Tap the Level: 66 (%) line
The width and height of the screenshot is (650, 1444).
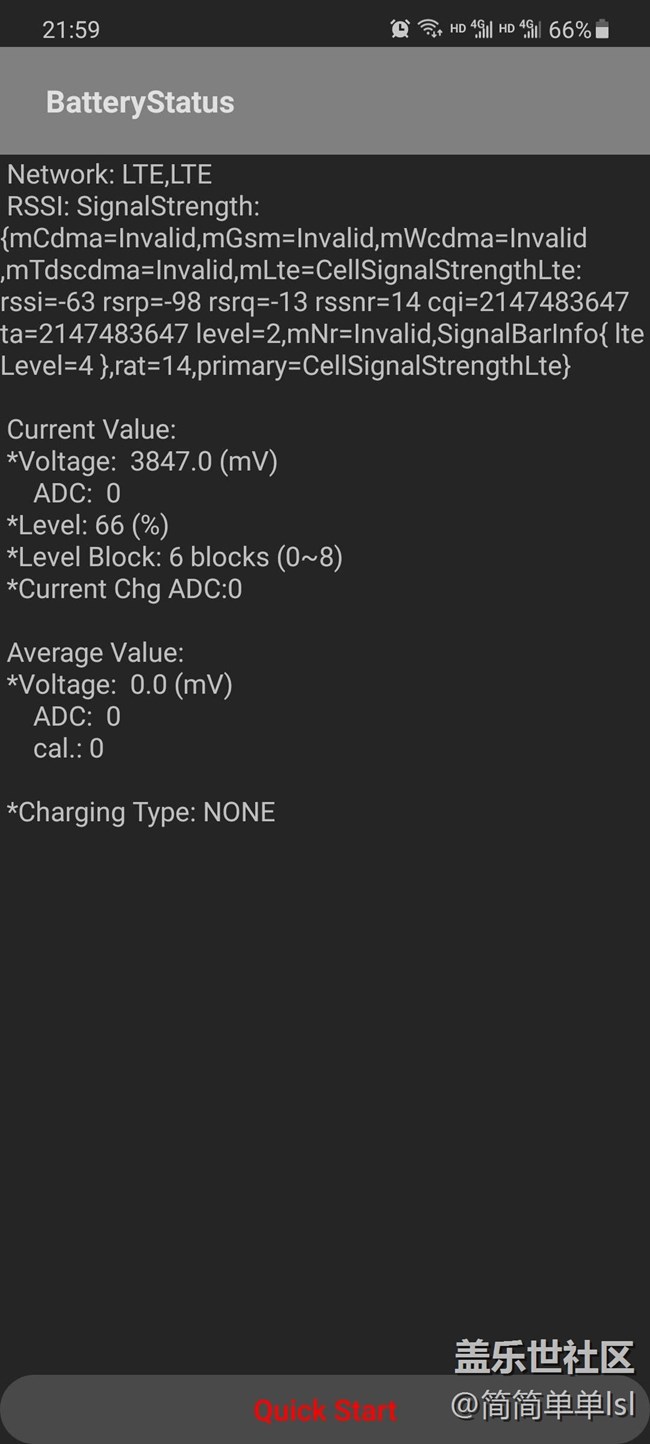tap(88, 525)
